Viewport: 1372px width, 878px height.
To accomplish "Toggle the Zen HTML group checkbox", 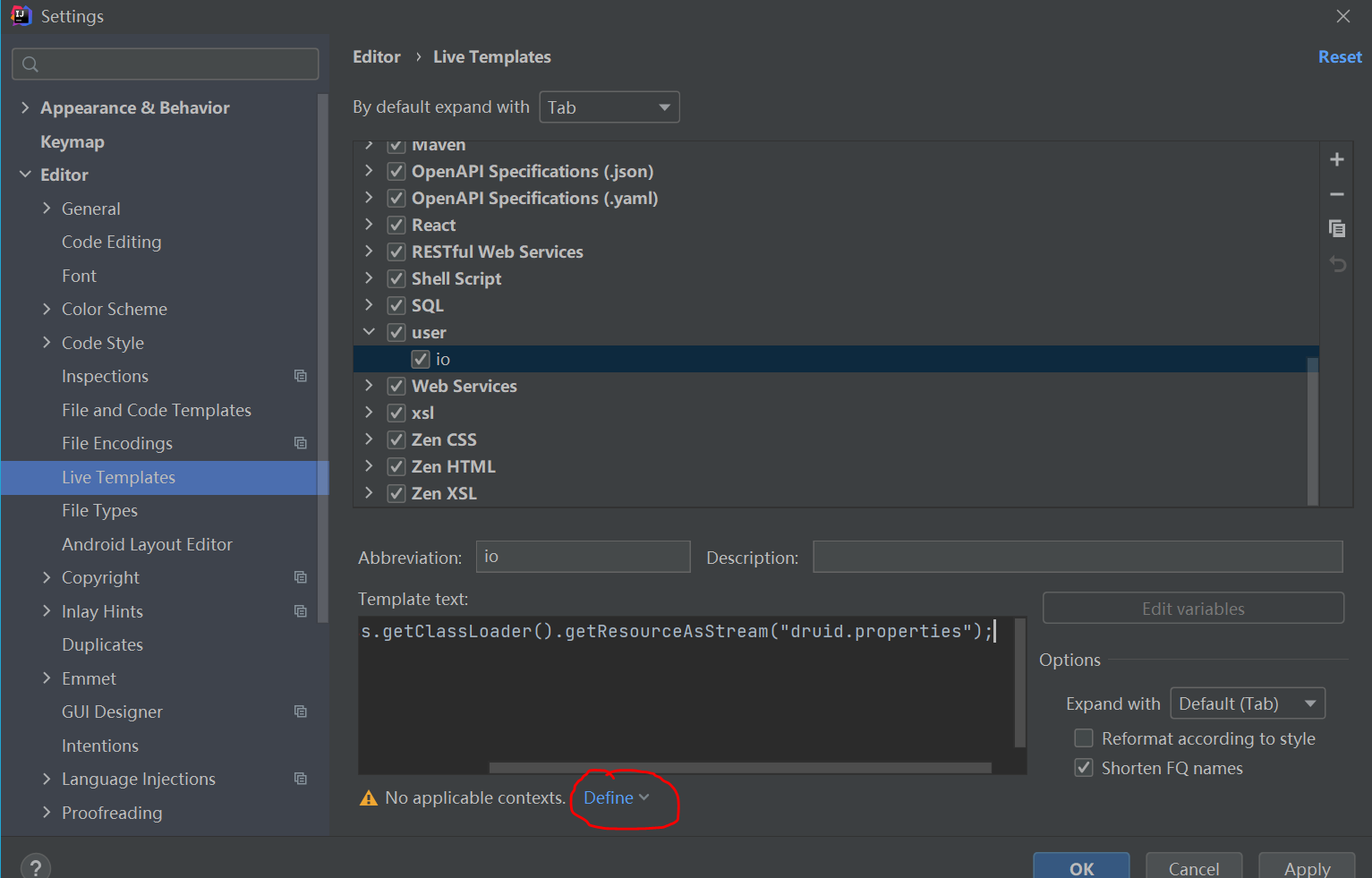I will pos(396,466).
